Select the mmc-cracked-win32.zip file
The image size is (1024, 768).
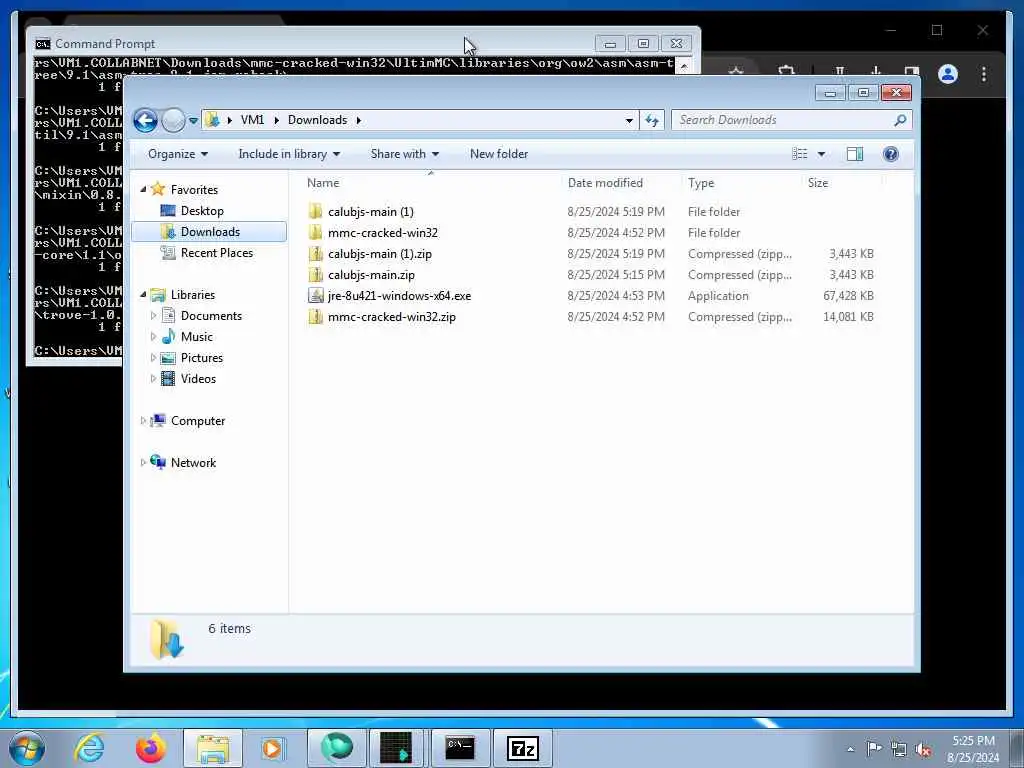point(392,317)
